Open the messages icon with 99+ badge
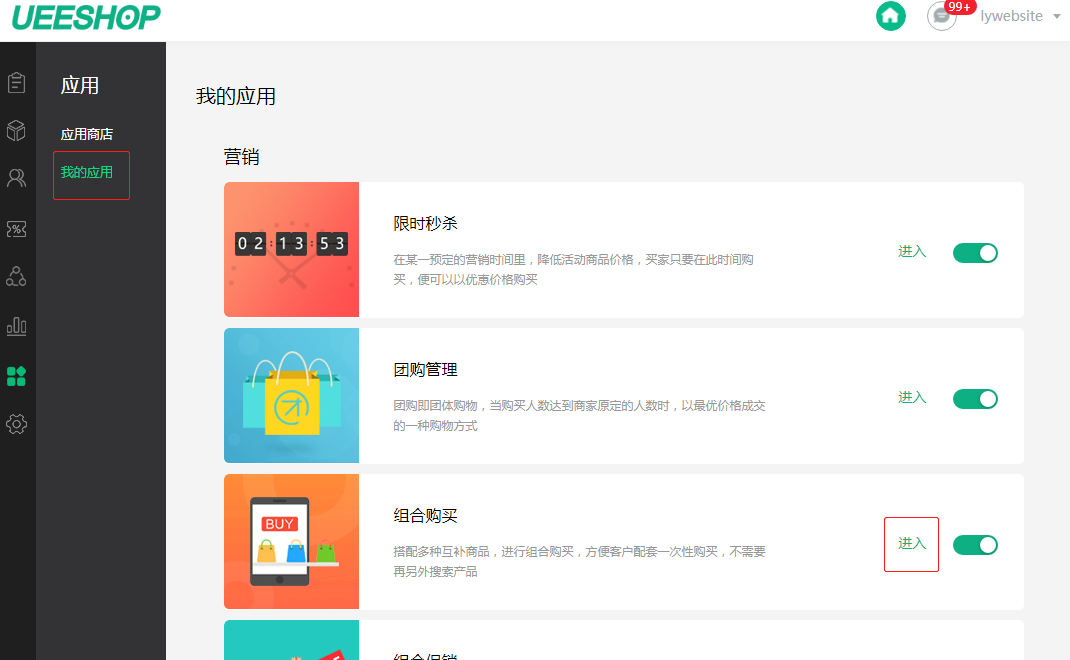This screenshot has height=660, width=1070. pos(942,16)
